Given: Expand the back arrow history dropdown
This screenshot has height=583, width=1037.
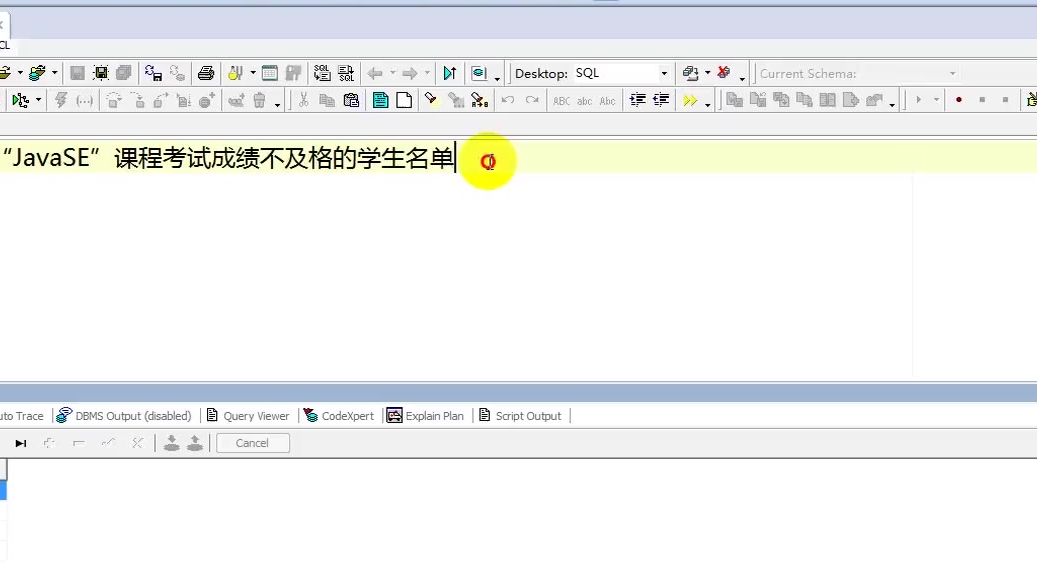Looking at the screenshot, I should tap(392, 73).
